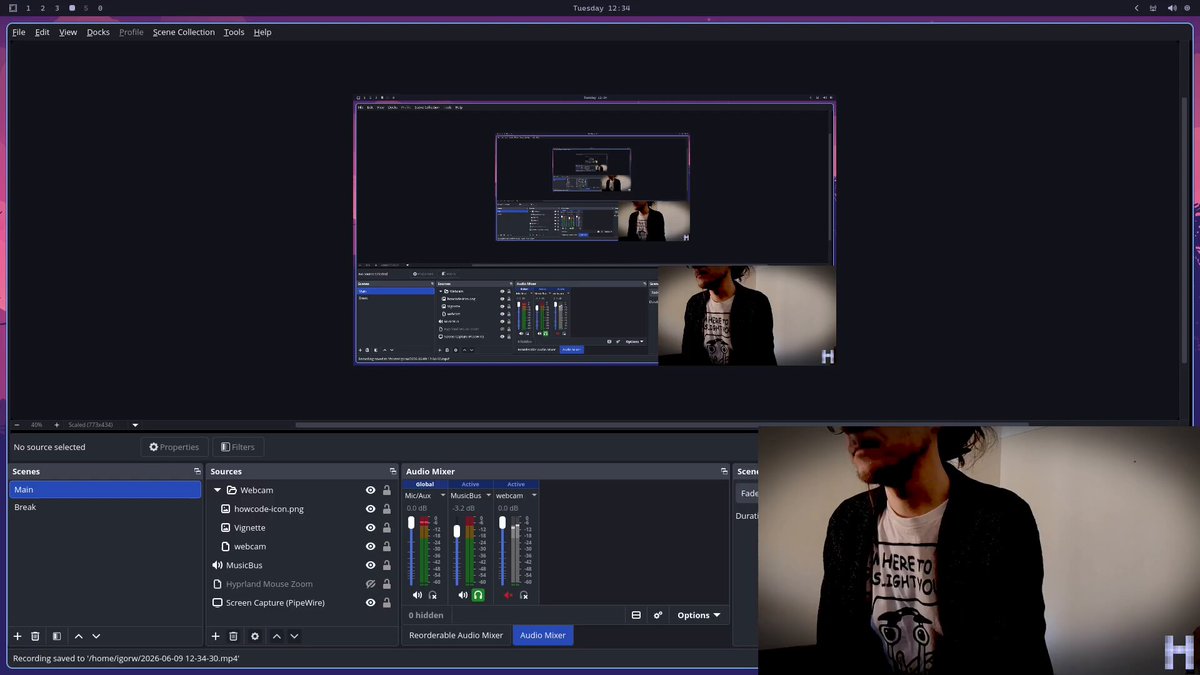
Task: Switch to Reorderable Audio Mixer tab
Action: click(456, 635)
